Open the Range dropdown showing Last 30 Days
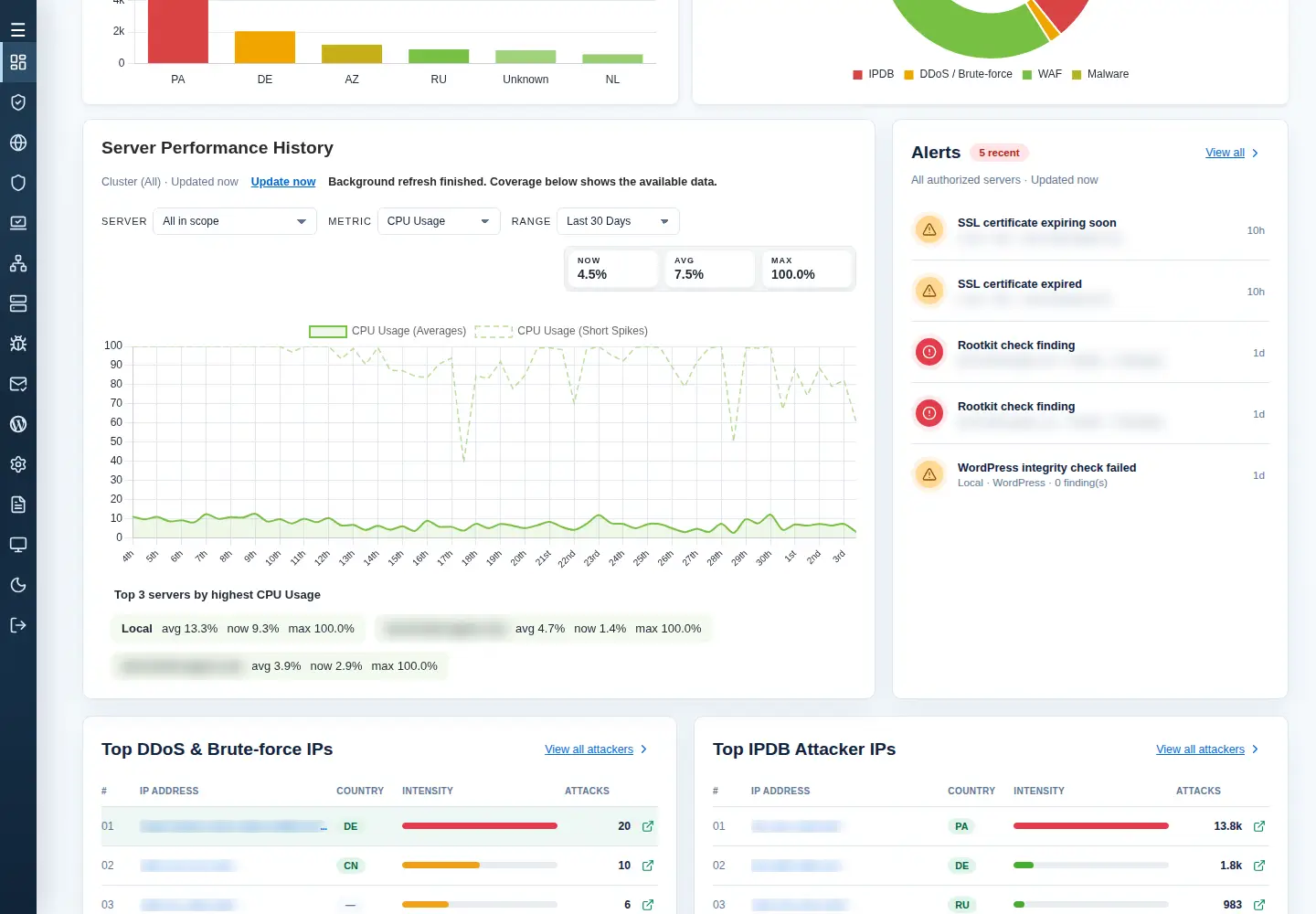Viewport: 1316px width, 914px height. click(618, 221)
